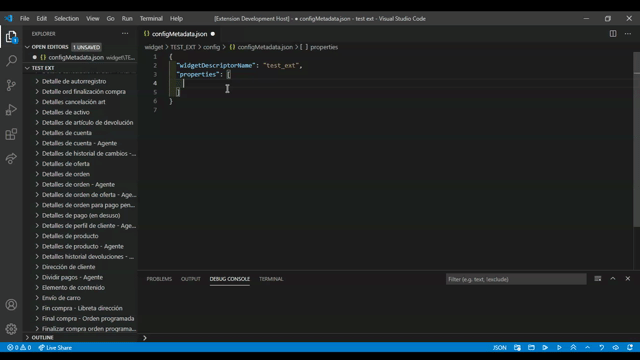Clear the debug console list icon
This screenshot has height=360, width=640.
click(x=598, y=279)
